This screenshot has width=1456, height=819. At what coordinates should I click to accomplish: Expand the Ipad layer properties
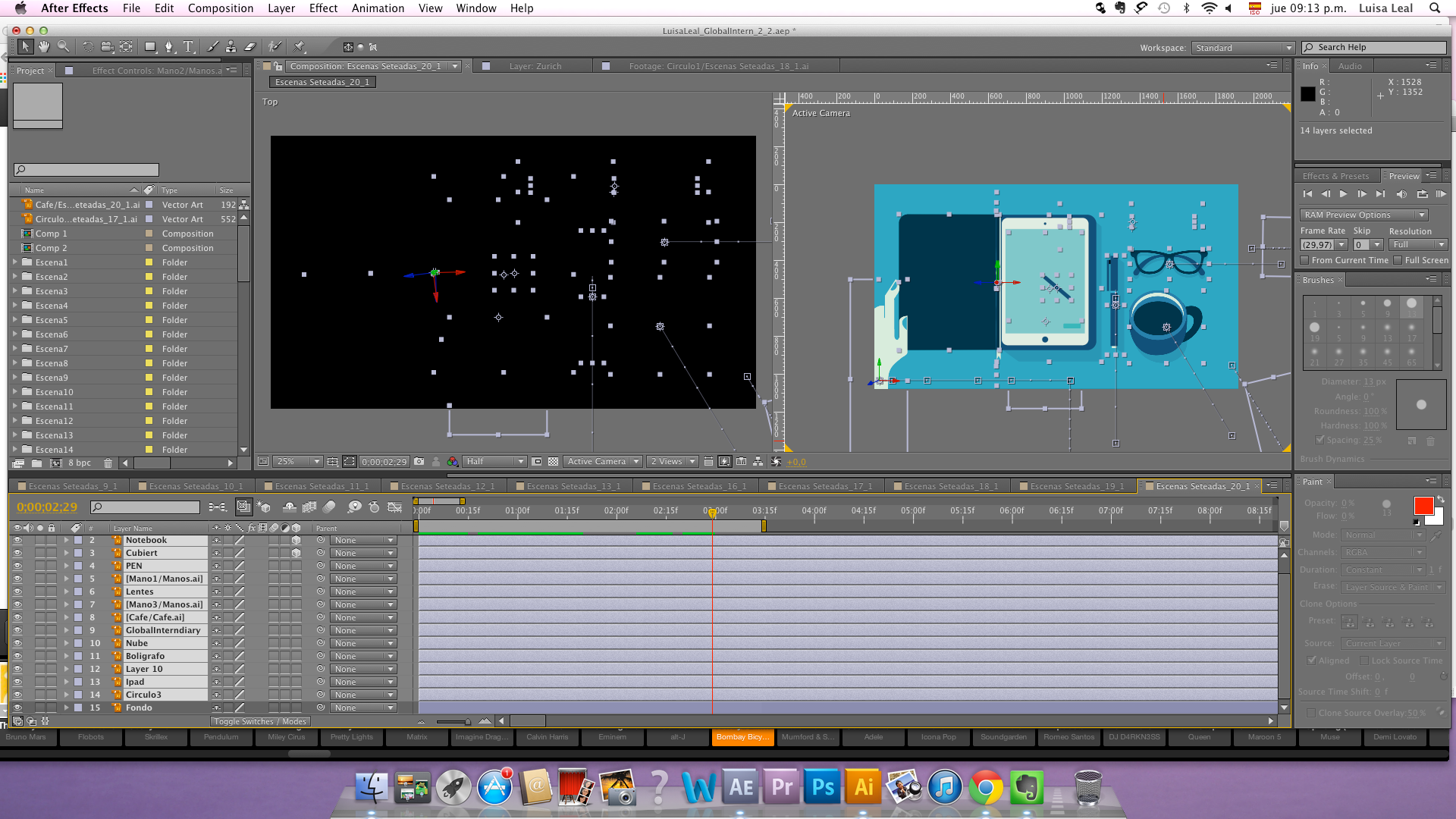(67, 682)
